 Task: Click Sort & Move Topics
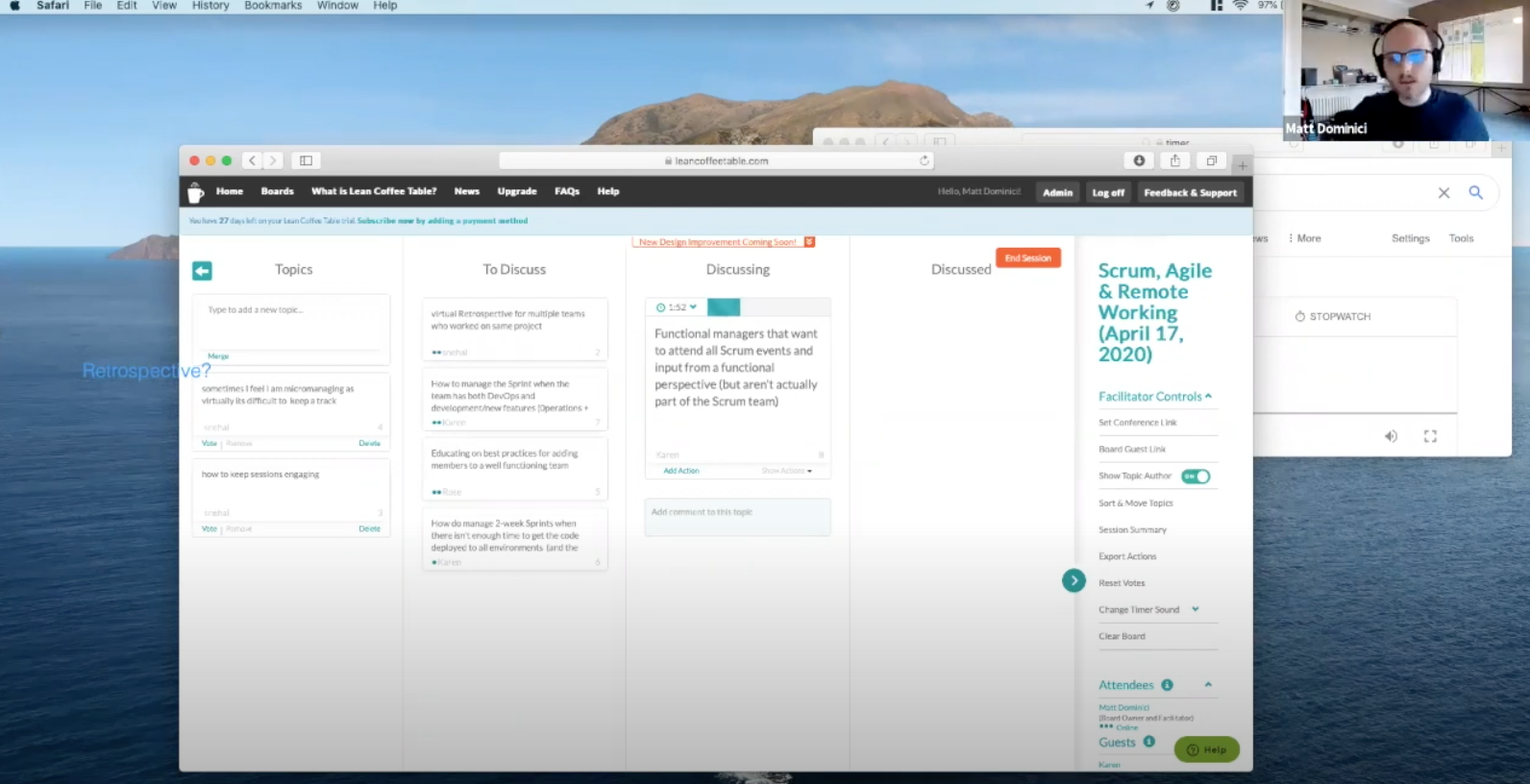(1136, 503)
